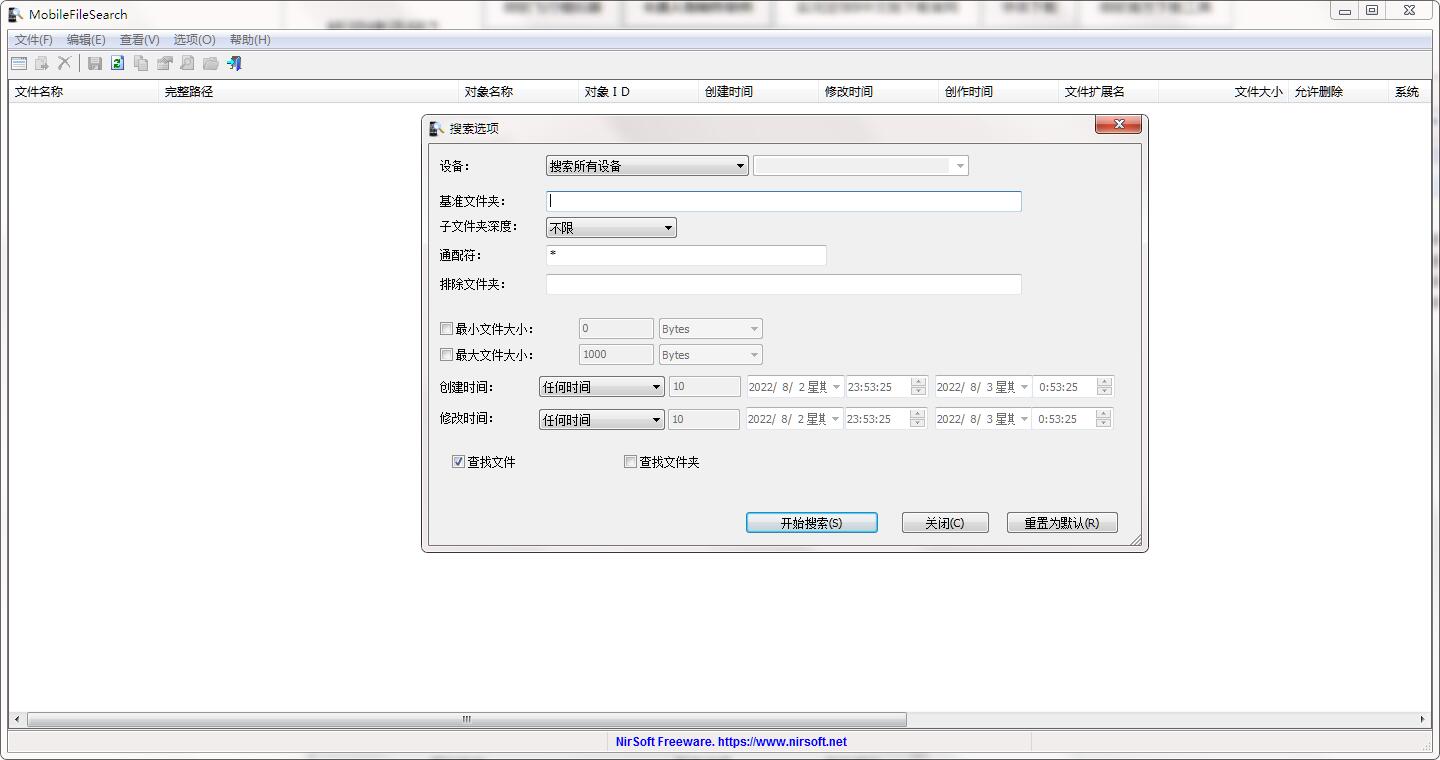Click the 排除文件夹 input field
The width and height of the screenshot is (1440, 760).
click(784, 284)
